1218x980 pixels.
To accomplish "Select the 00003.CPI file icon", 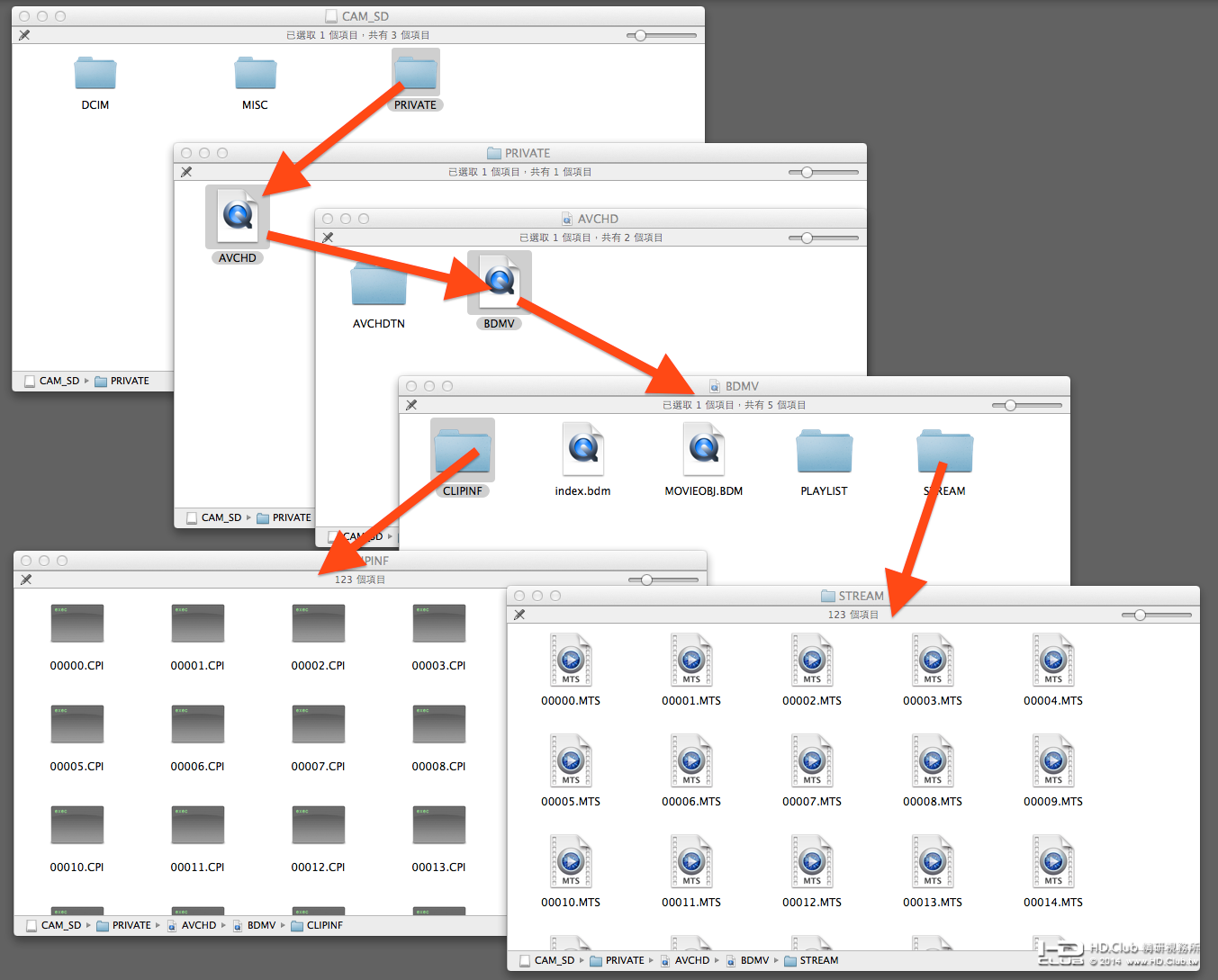I will tap(439, 623).
